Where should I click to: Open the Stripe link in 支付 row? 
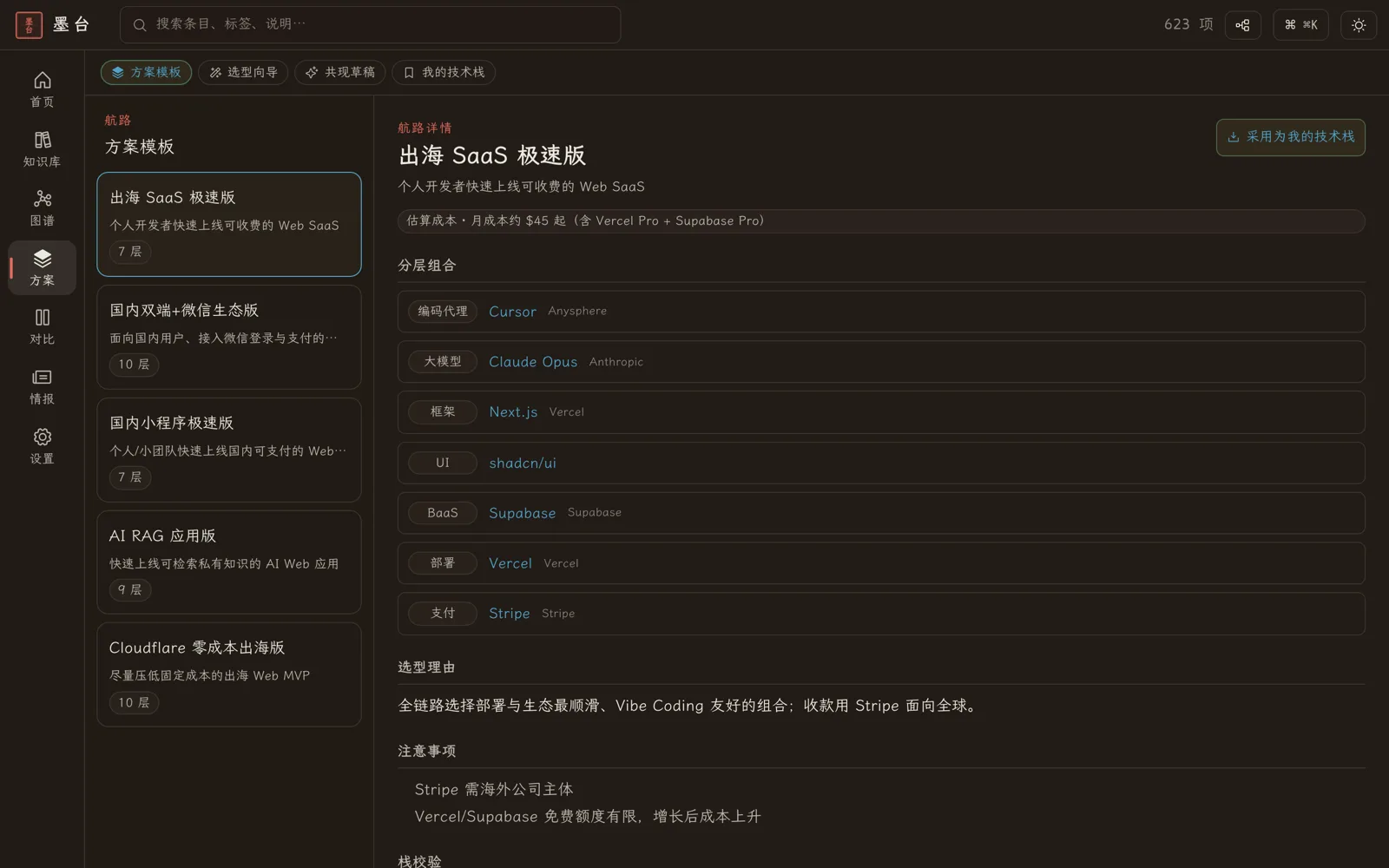[x=509, y=614]
